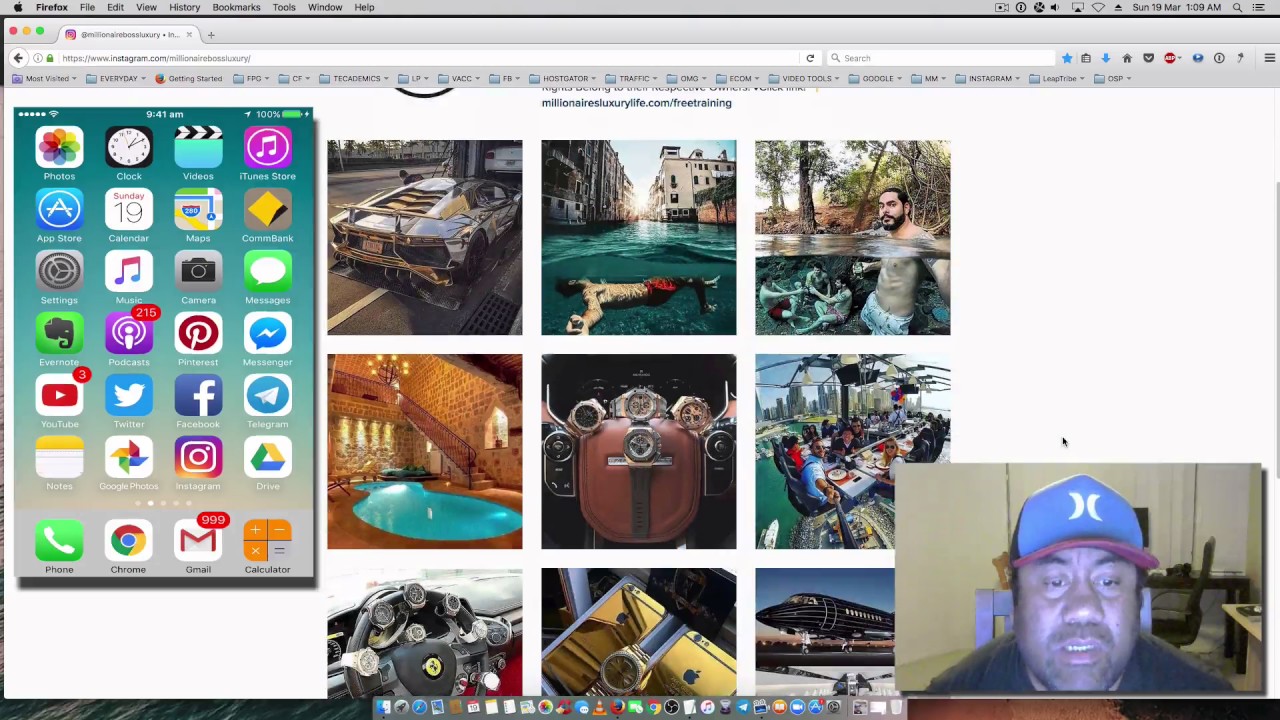Viewport: 1280px width, 720px height.
Task: Open Spotlight search in the menu bar
Action: (x=1237, y=7)
